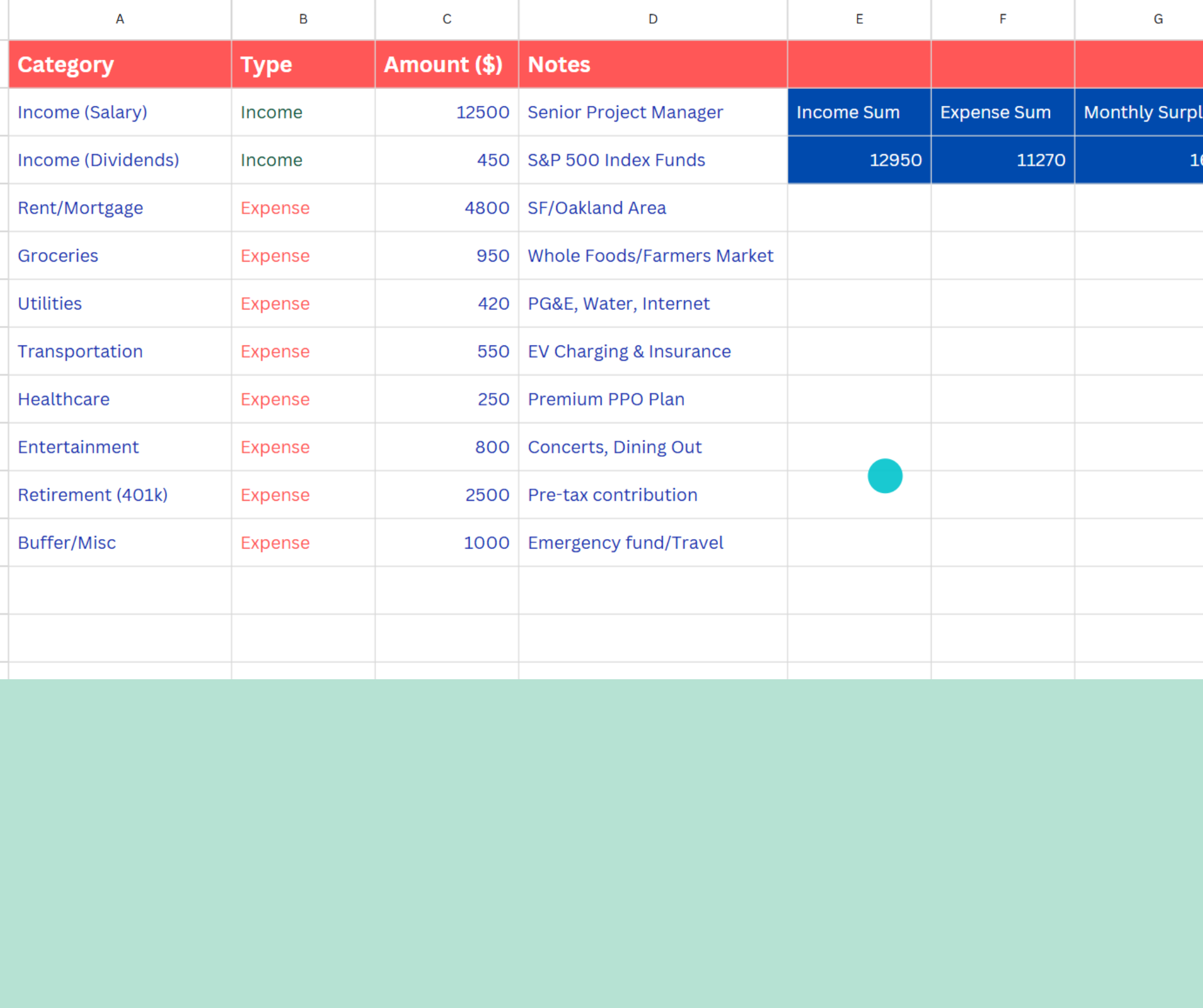Click the 420 amount cell

pos(447,303)
